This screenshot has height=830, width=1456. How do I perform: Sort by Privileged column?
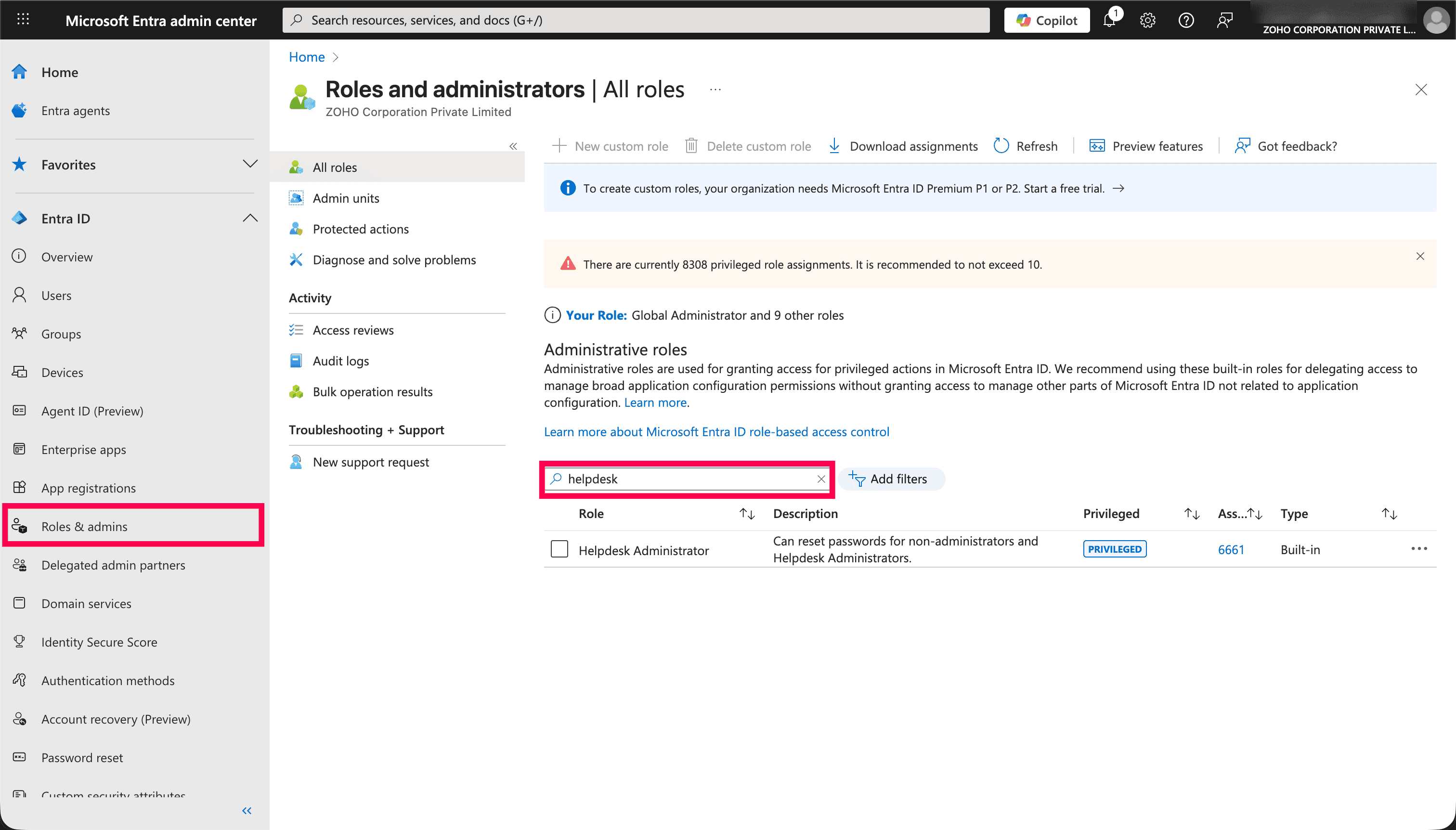1192,514
